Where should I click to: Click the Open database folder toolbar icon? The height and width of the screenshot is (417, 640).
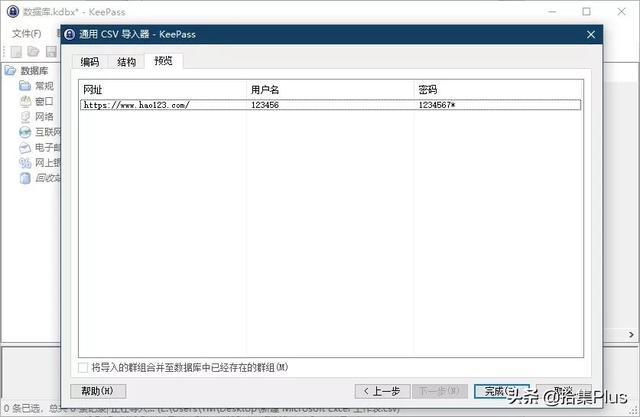(x=33, y=51)
